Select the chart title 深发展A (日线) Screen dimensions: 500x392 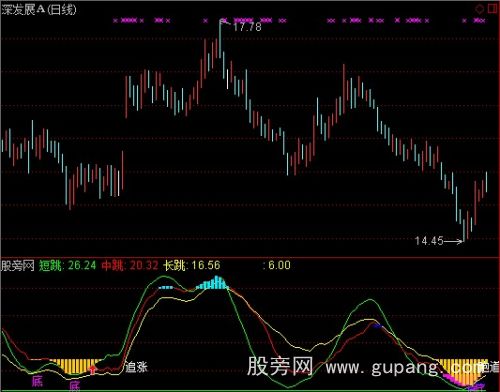[39, 10]
